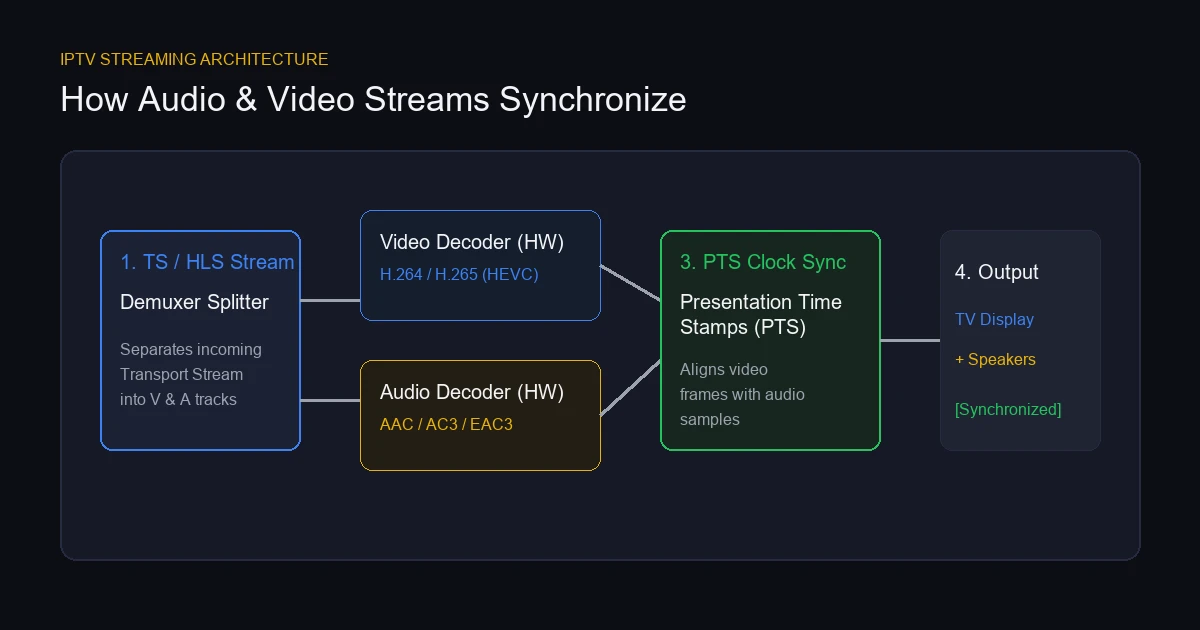The width and height of the screenshot is (1200, 630).
Task: Click the 'How Audio & Video Streams Synchronize' title
Action: click(x=373, y=100)
